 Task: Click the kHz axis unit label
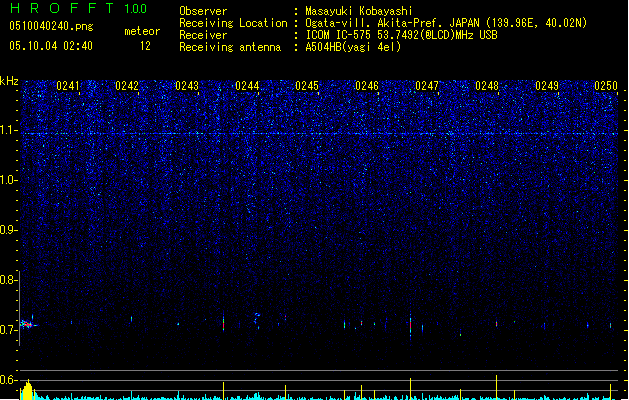coord(9,81)
